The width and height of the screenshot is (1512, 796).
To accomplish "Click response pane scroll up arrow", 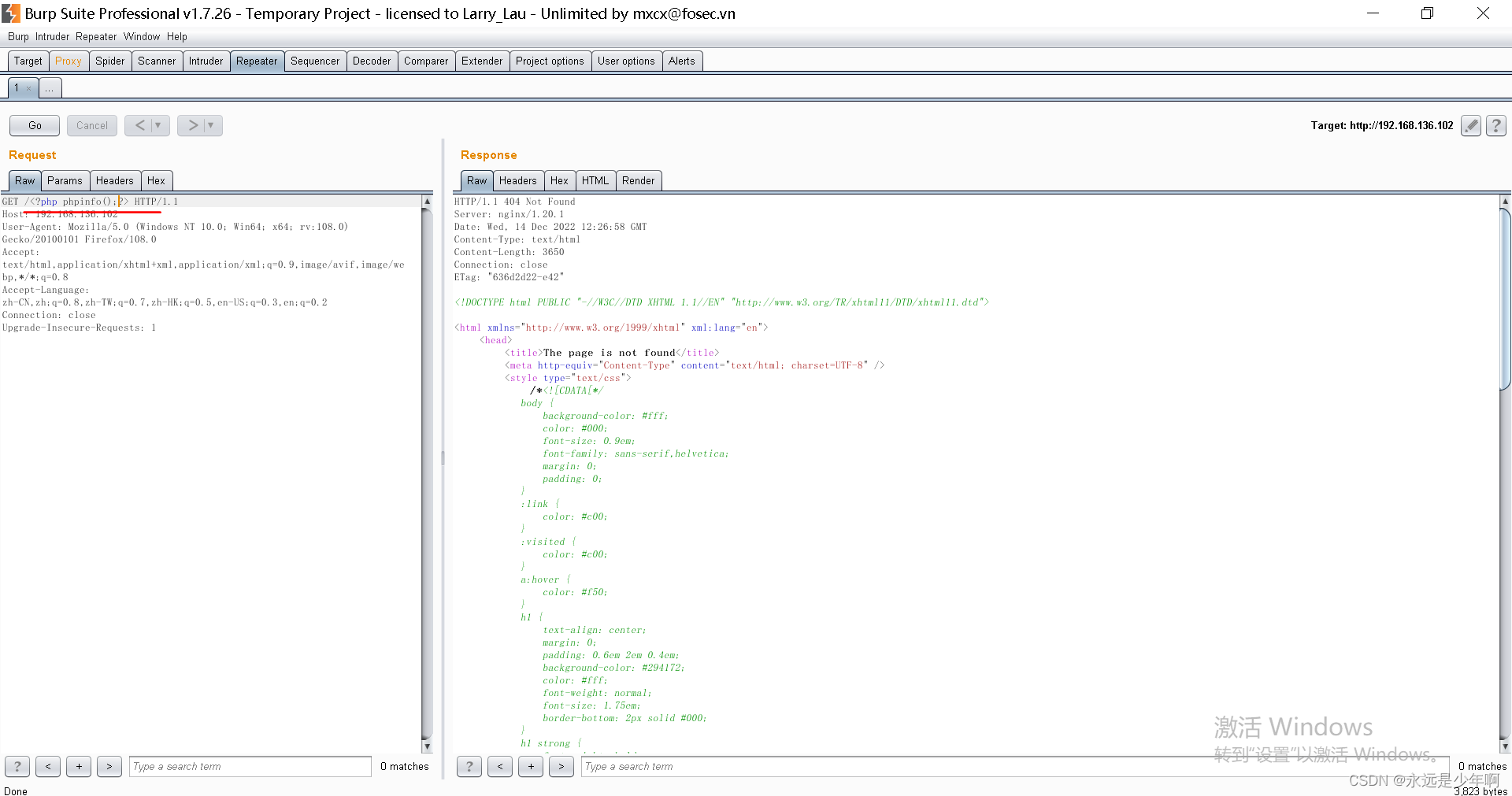I will click(1505, 202).
